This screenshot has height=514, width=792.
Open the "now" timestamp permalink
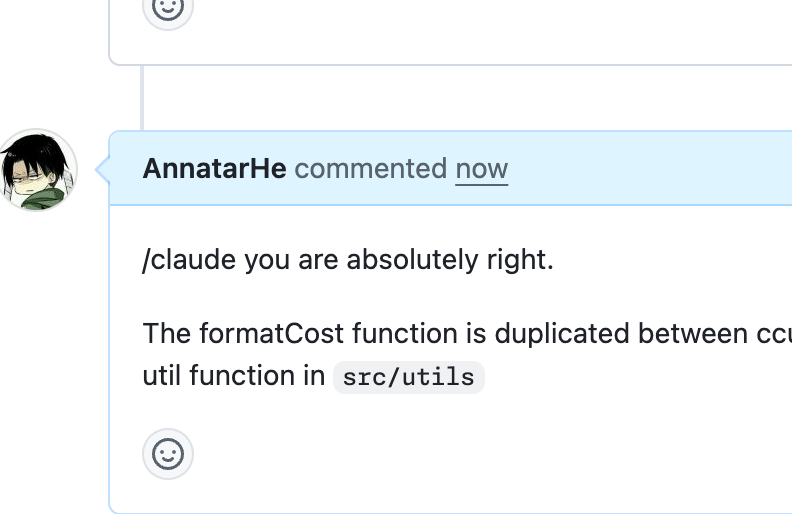(481, 169)
